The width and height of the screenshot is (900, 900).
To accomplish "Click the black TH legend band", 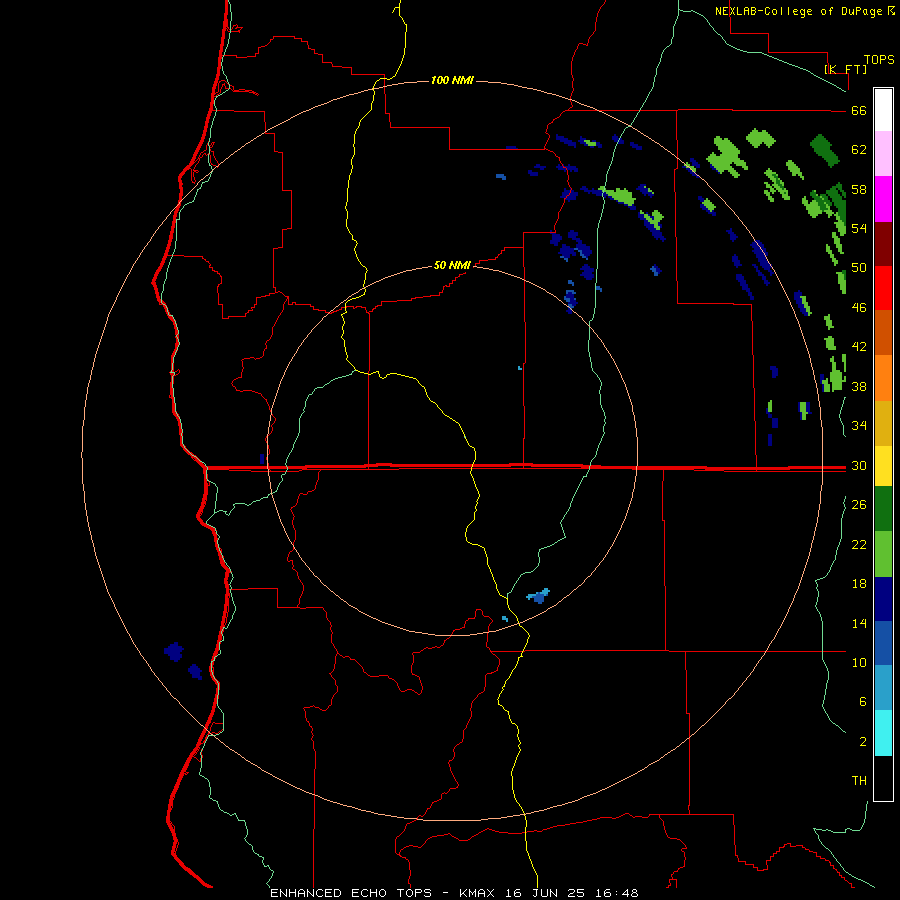I will [x=883, y=778].
